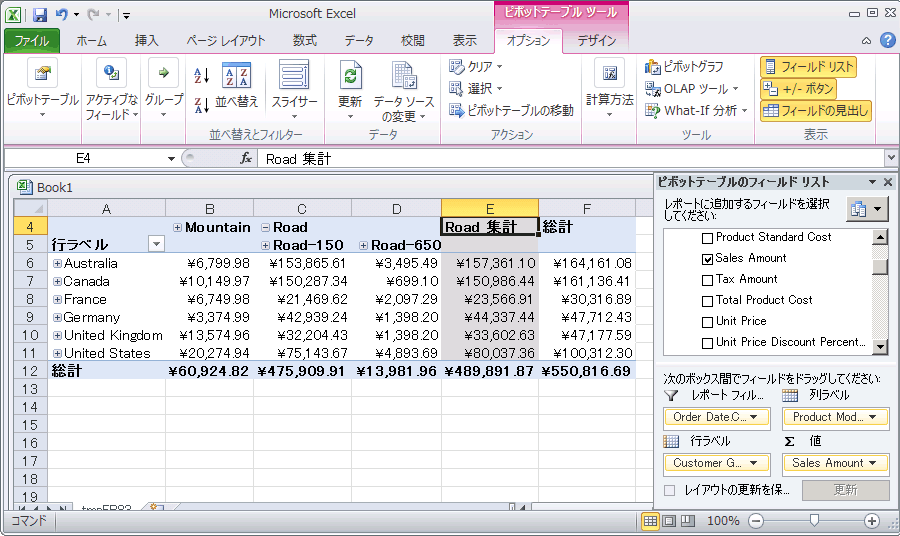Screen dimensions: 900x536
Task: Click the zoom slider in status bar
Action: pos(815,521)
